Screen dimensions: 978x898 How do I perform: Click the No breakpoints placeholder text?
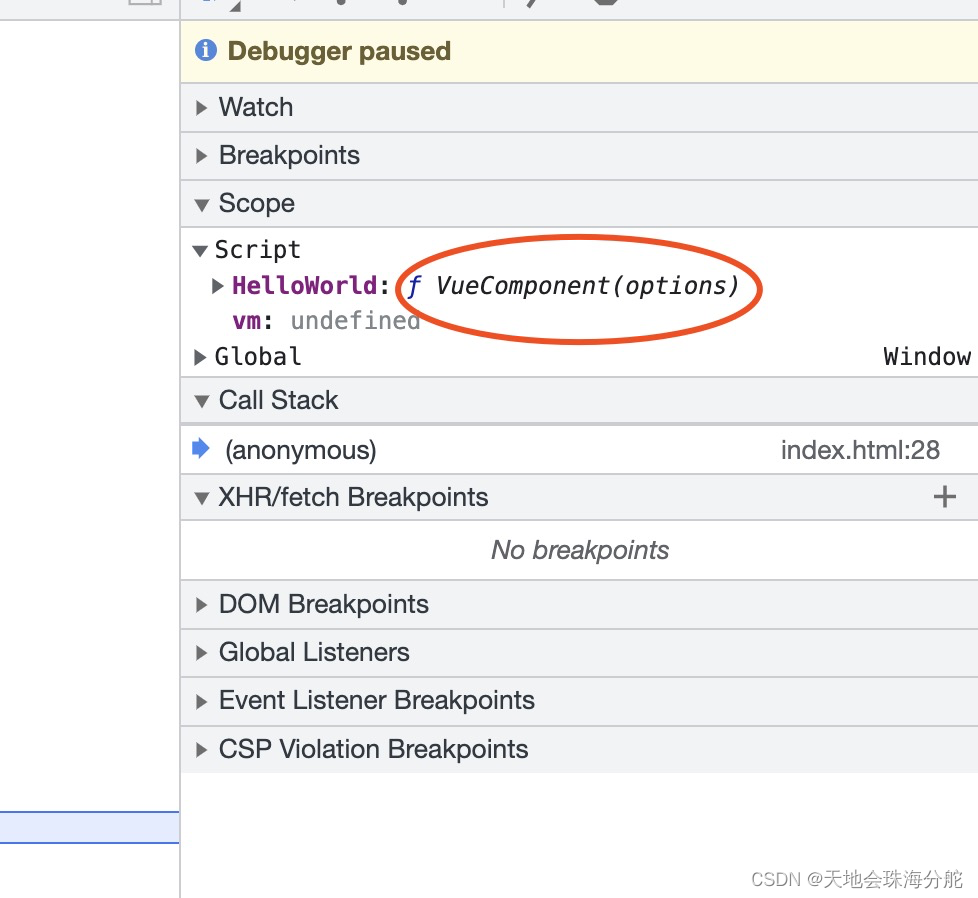(x=579, y=550)
